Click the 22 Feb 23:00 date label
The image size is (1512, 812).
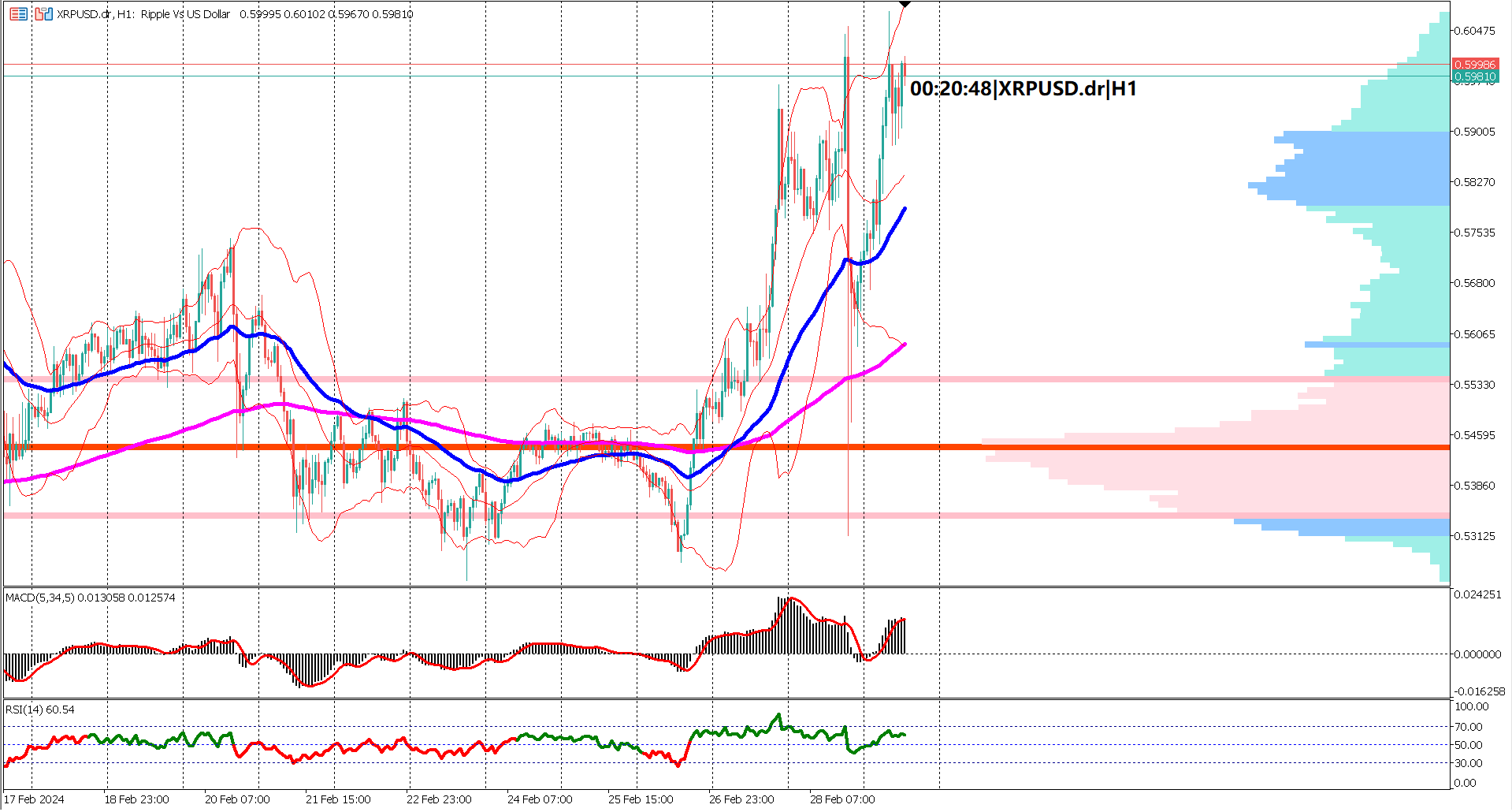439,799
